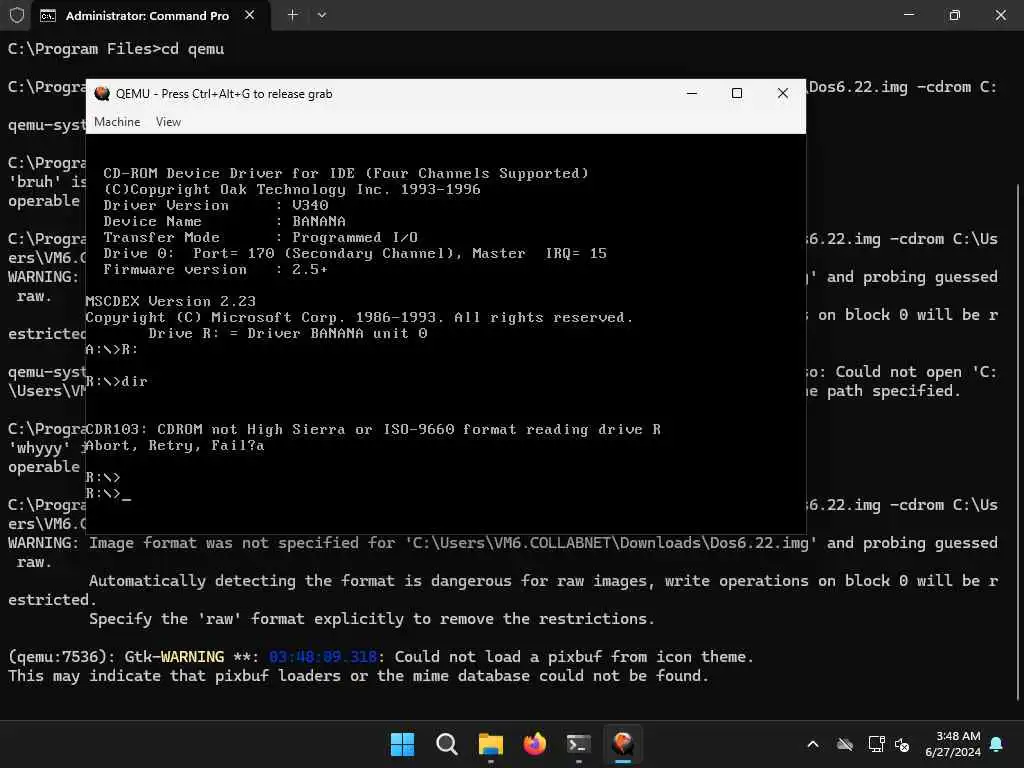Open the View menu in QEMU
1024x768 pixels.
tap(168, 122)
